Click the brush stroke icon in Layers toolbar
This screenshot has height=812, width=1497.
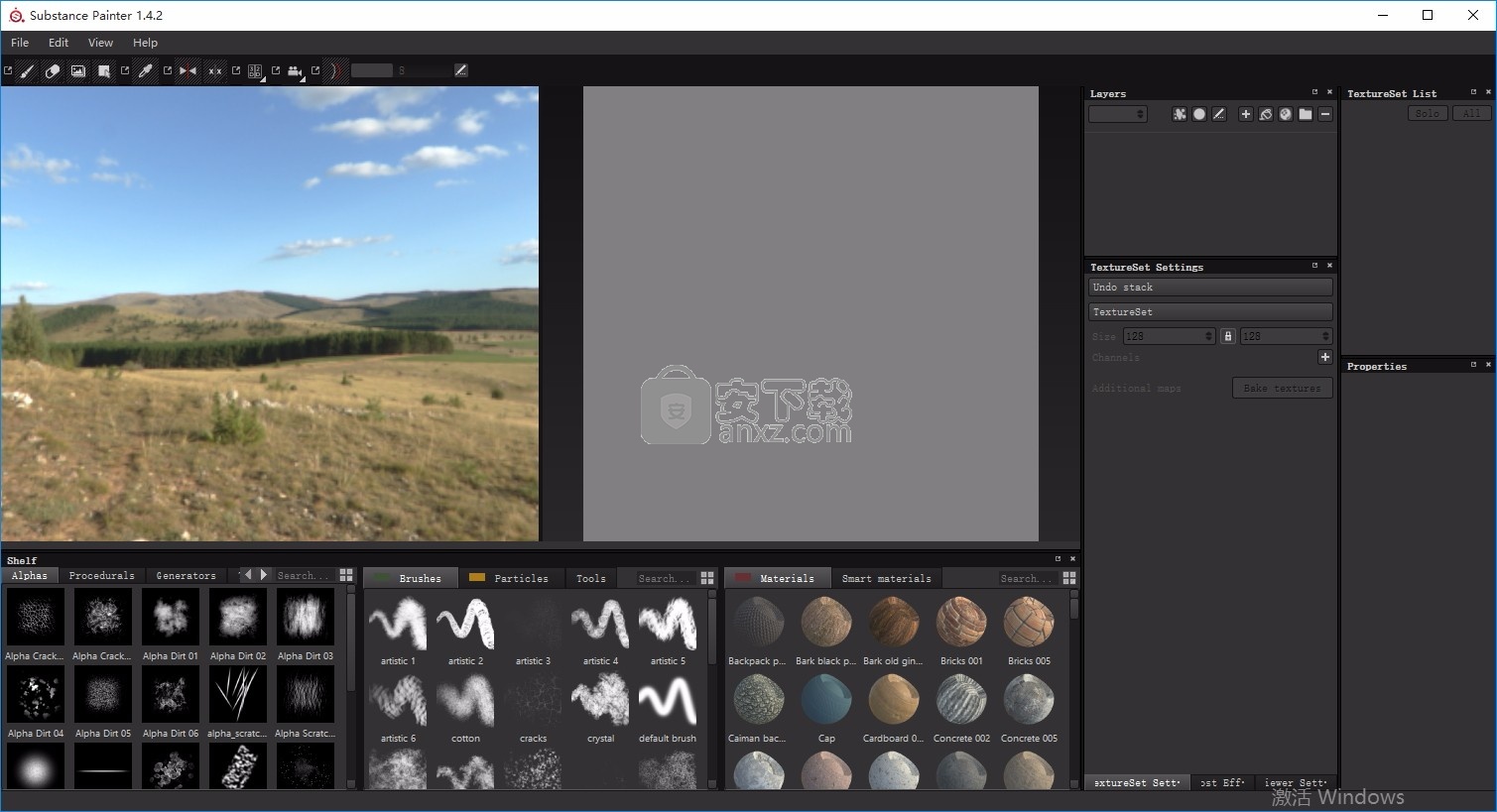[x=1219, y=114]
